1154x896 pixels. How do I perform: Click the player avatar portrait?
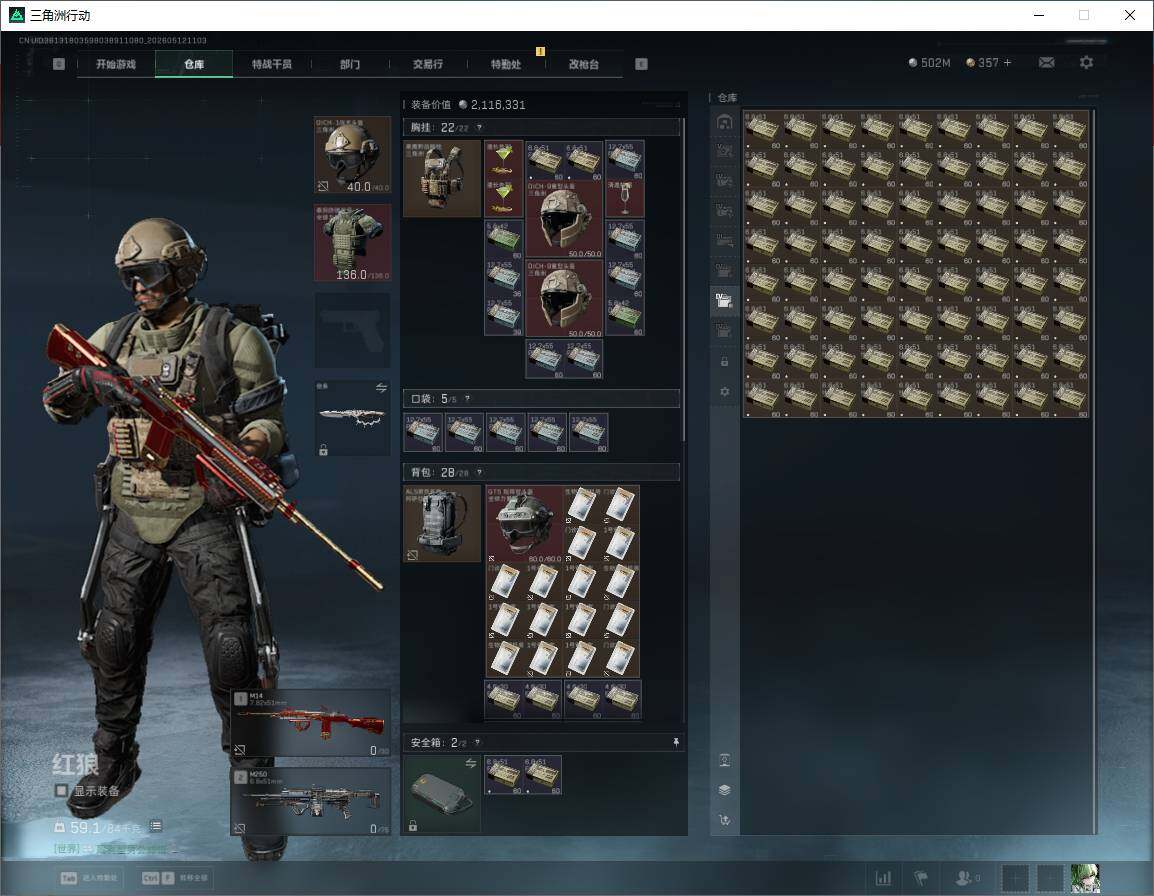(x=1085, y=878)
